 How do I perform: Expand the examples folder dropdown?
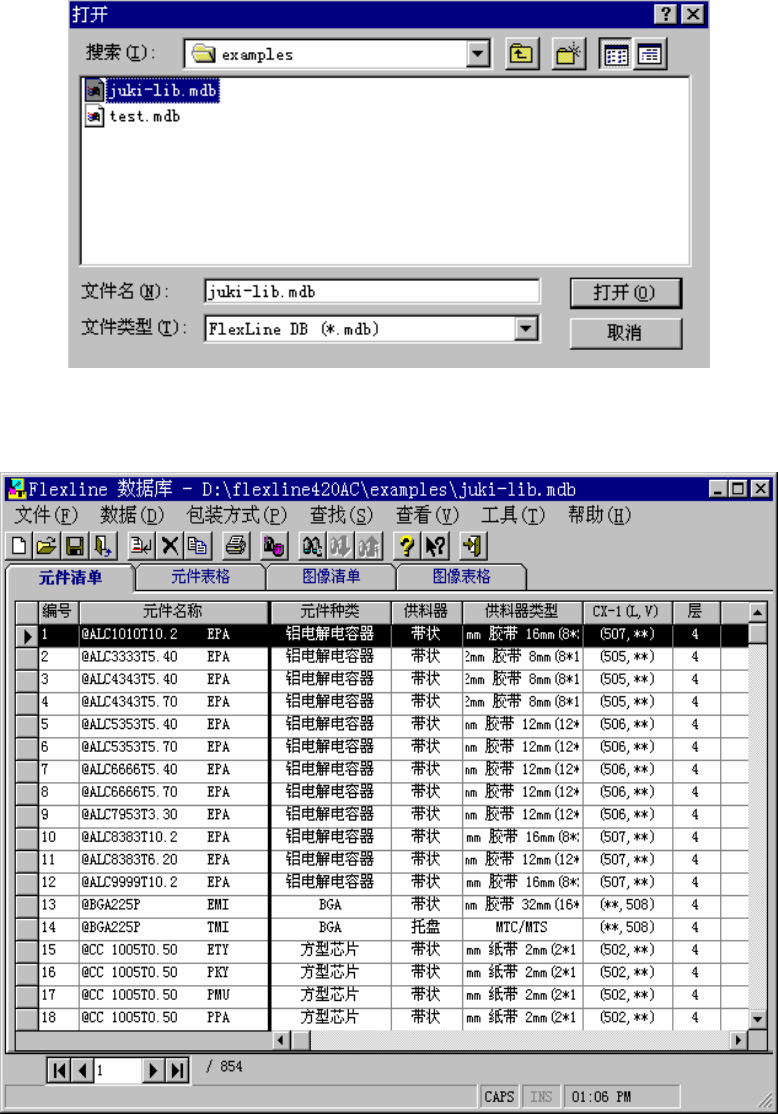[x=478, y=54]
